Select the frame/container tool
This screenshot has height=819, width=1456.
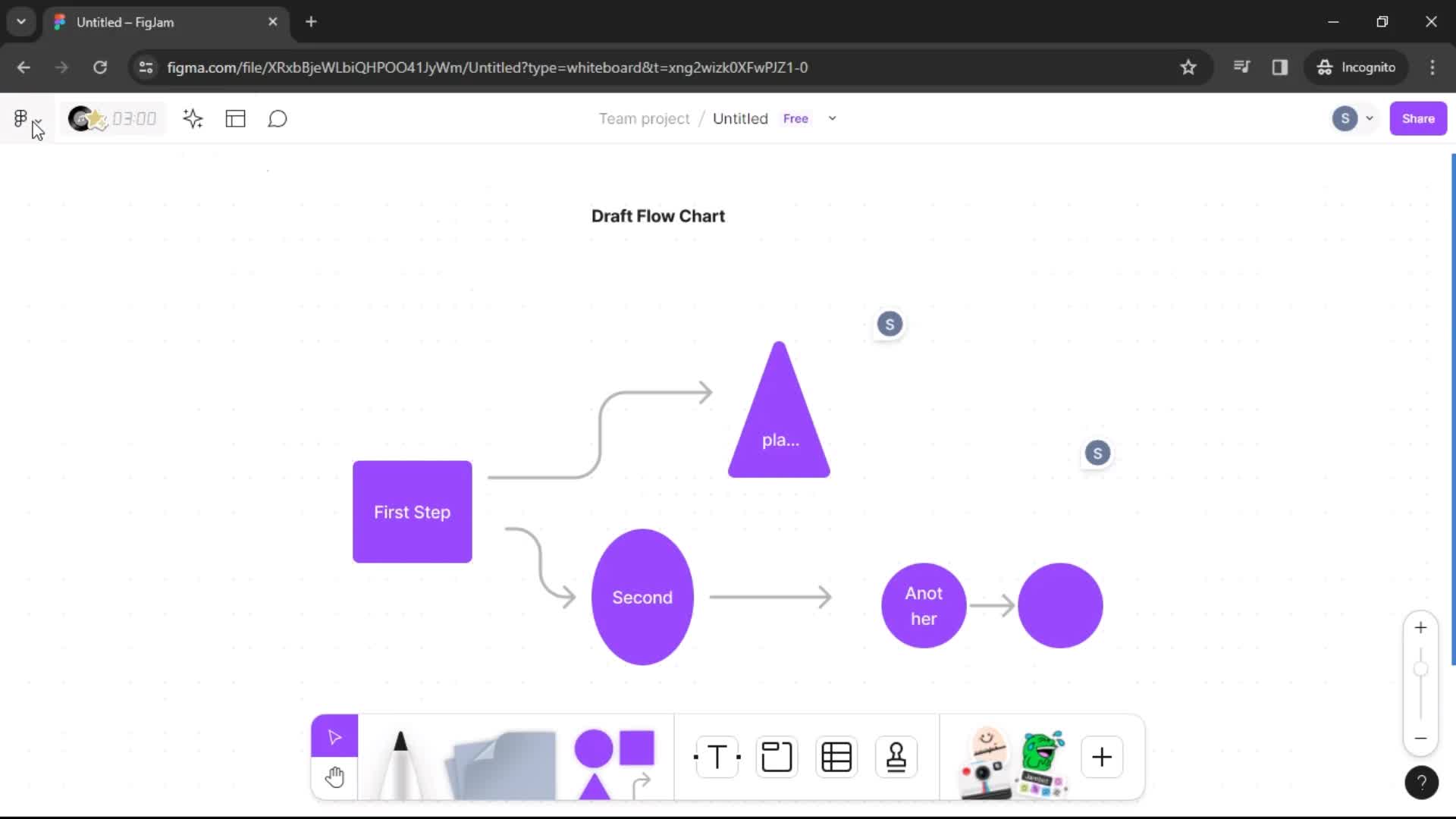pos(776,757)
